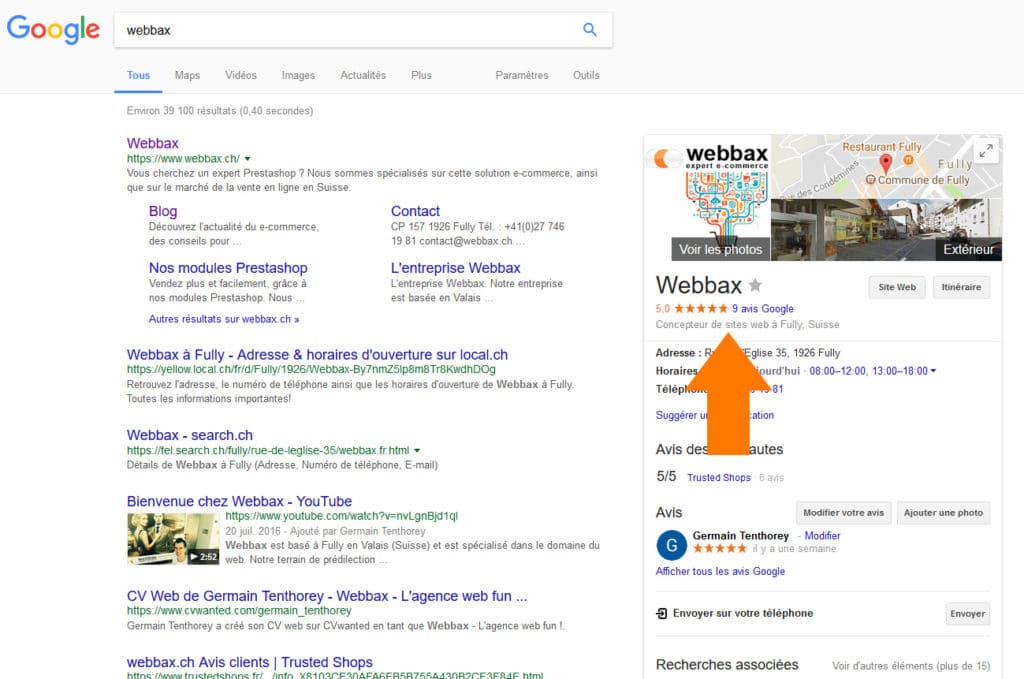Click the five-star rating beside 5,0

click(x=700, y=308)
